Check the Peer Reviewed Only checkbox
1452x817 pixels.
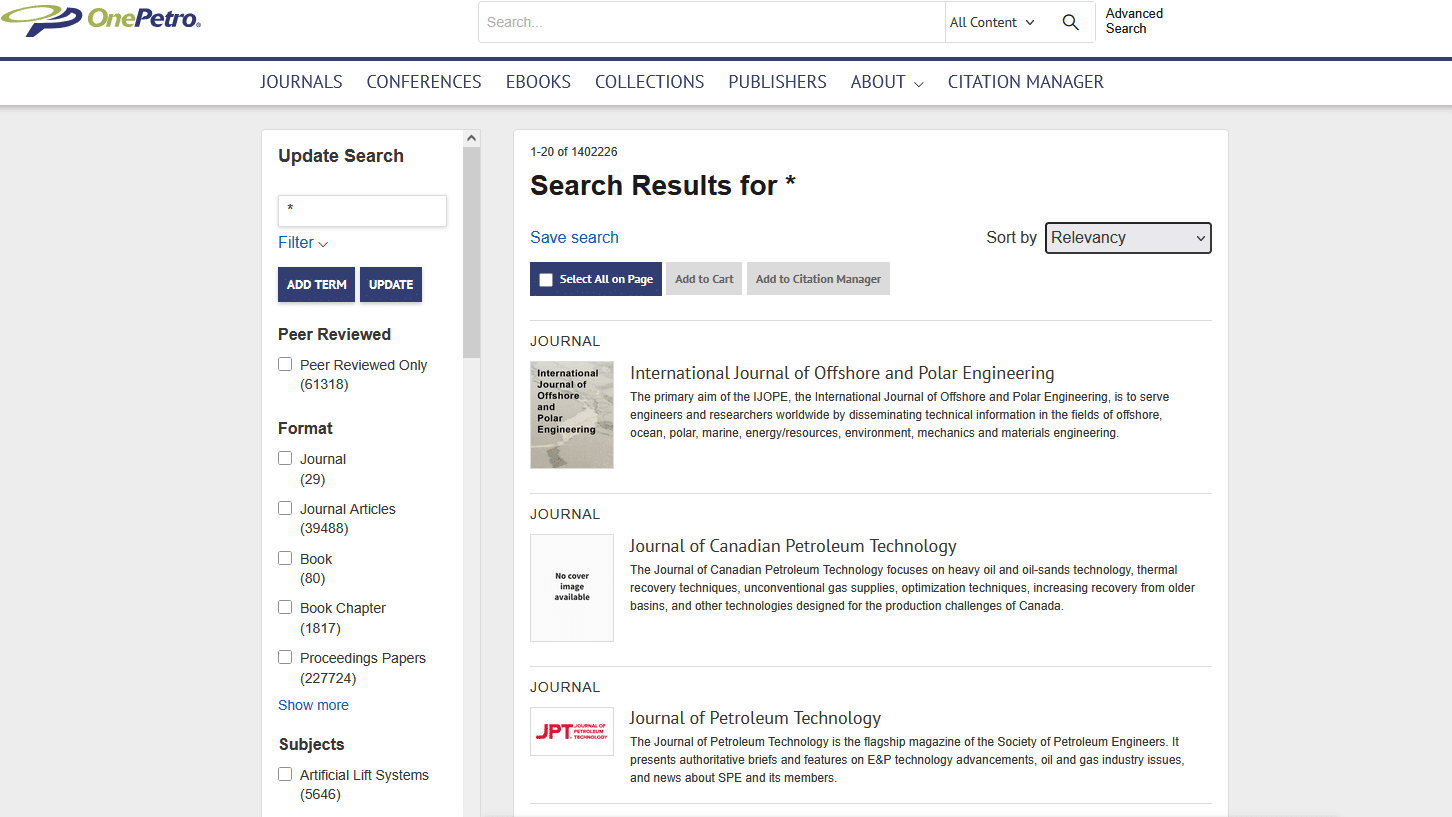tap(286, 365)
